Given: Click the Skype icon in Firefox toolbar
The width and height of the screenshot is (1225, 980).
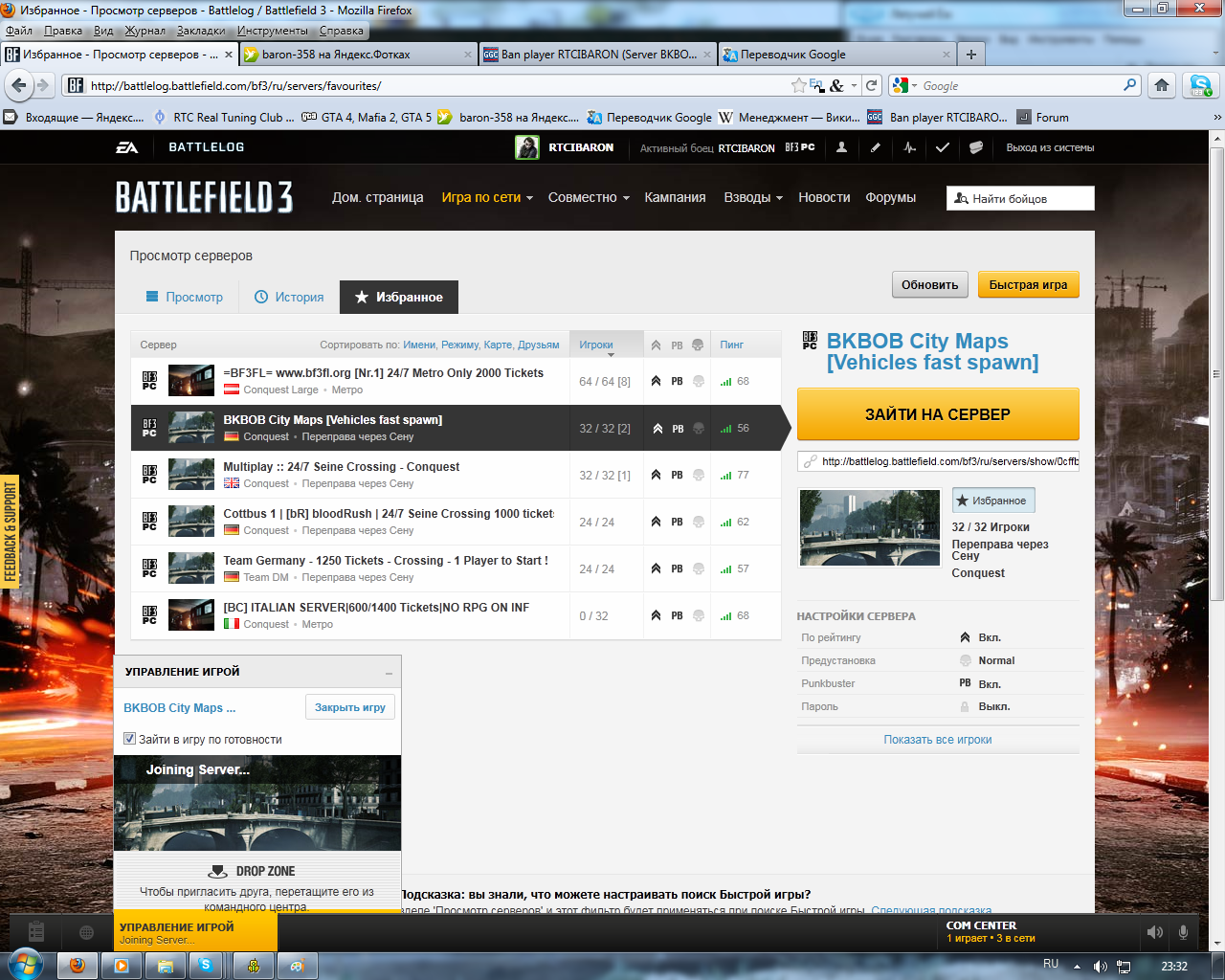Looking at the screenshot, I should click(1200, 85).
